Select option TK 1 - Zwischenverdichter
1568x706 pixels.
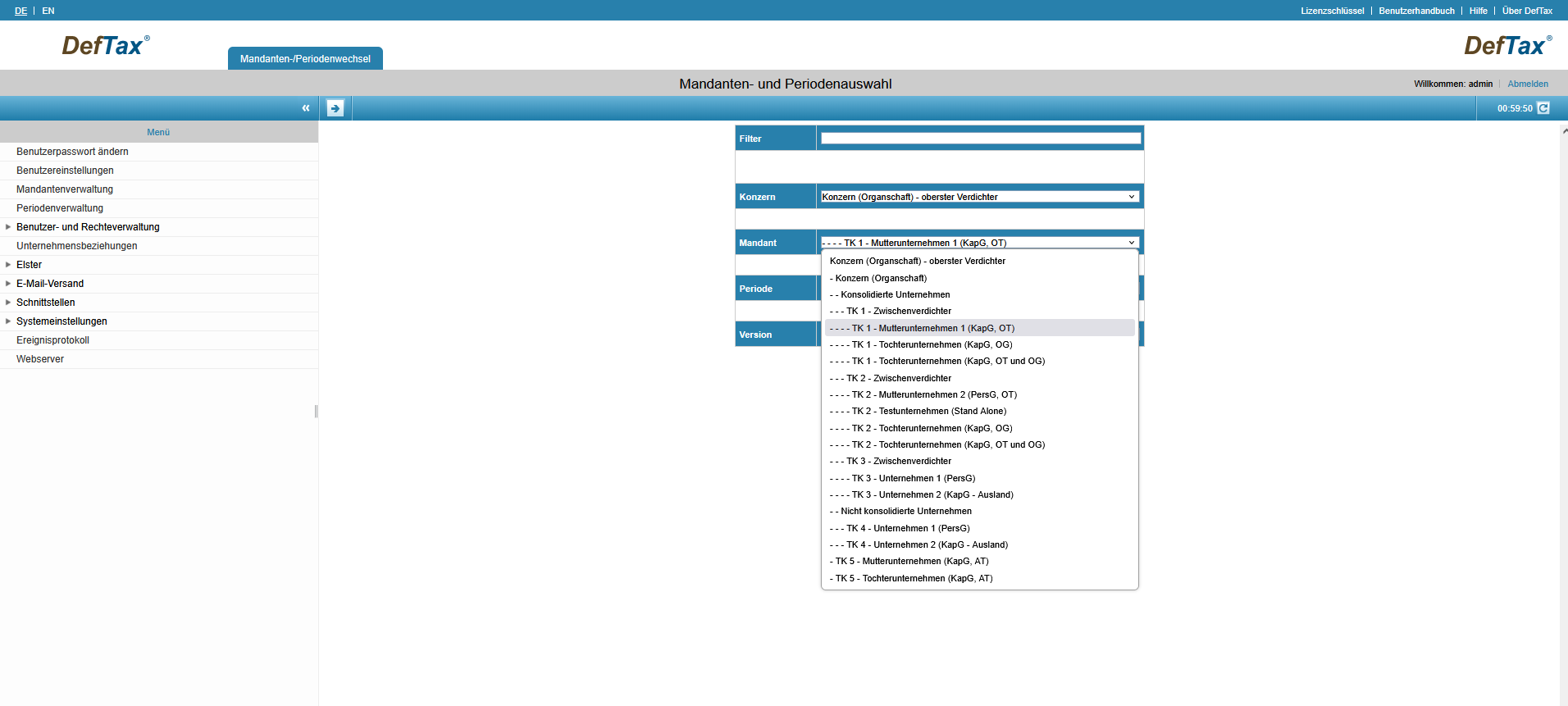pos(980,311)
